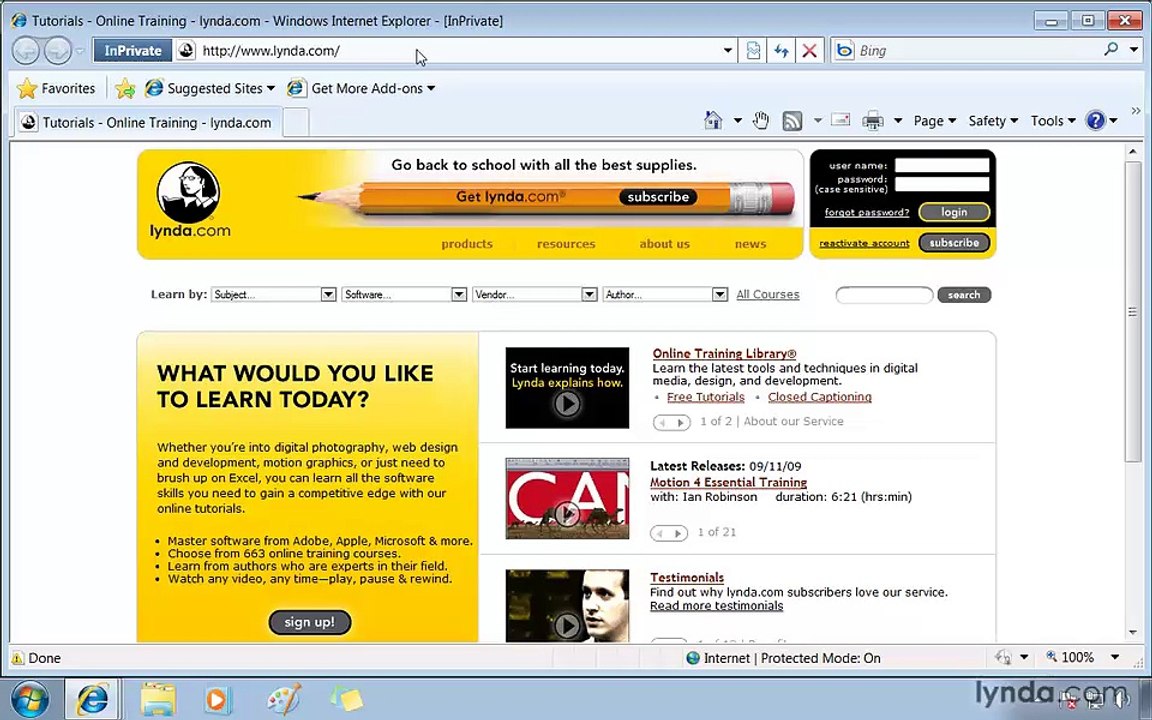Play the Motion 4 video thumbnail
The height and width of the screenshot is (720, 1152).
[567, 499]
